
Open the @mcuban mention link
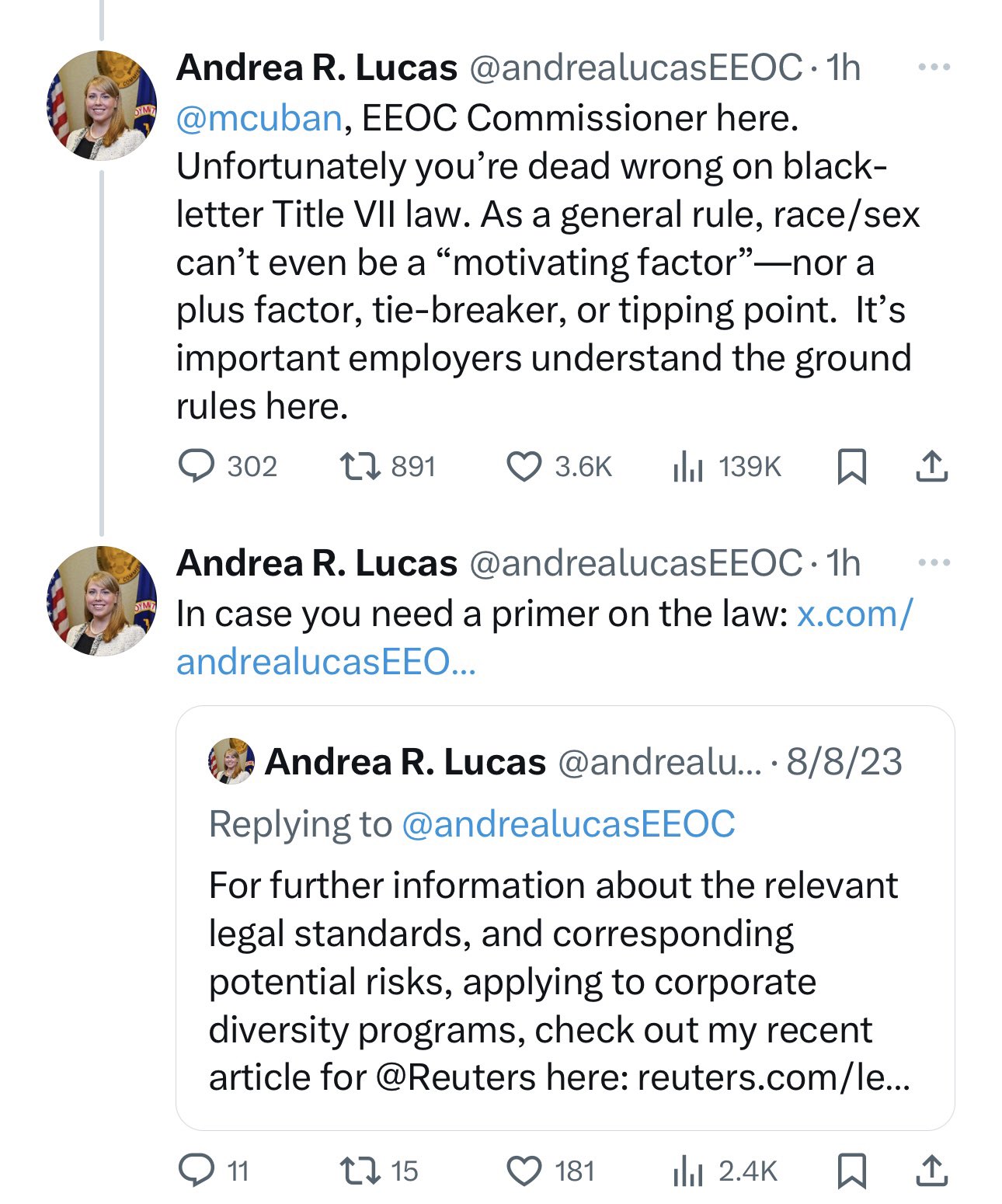pos(259,118)
